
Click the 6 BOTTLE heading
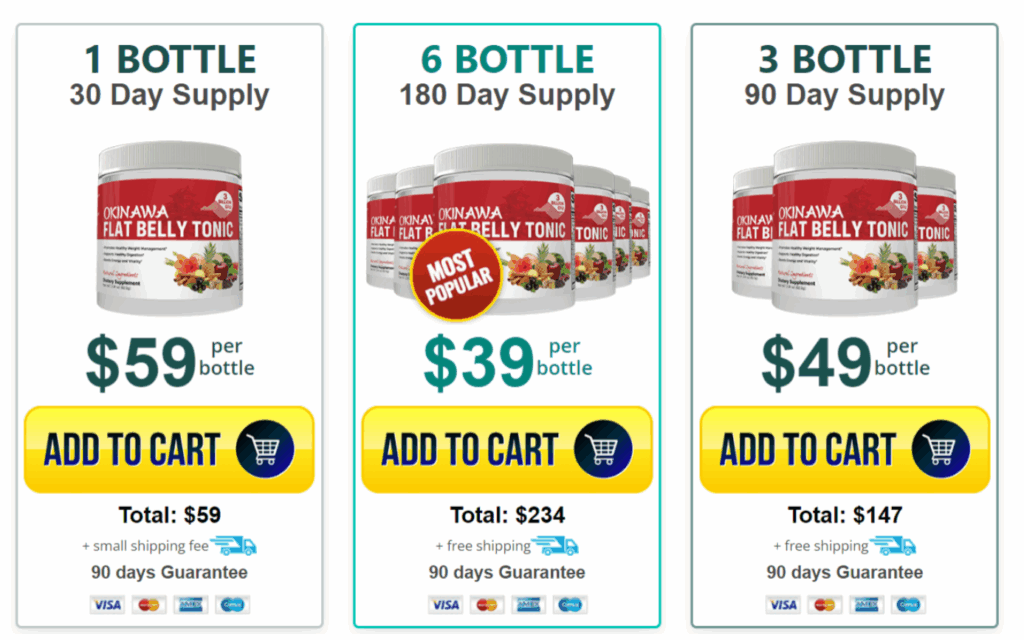tap(507, 59)
